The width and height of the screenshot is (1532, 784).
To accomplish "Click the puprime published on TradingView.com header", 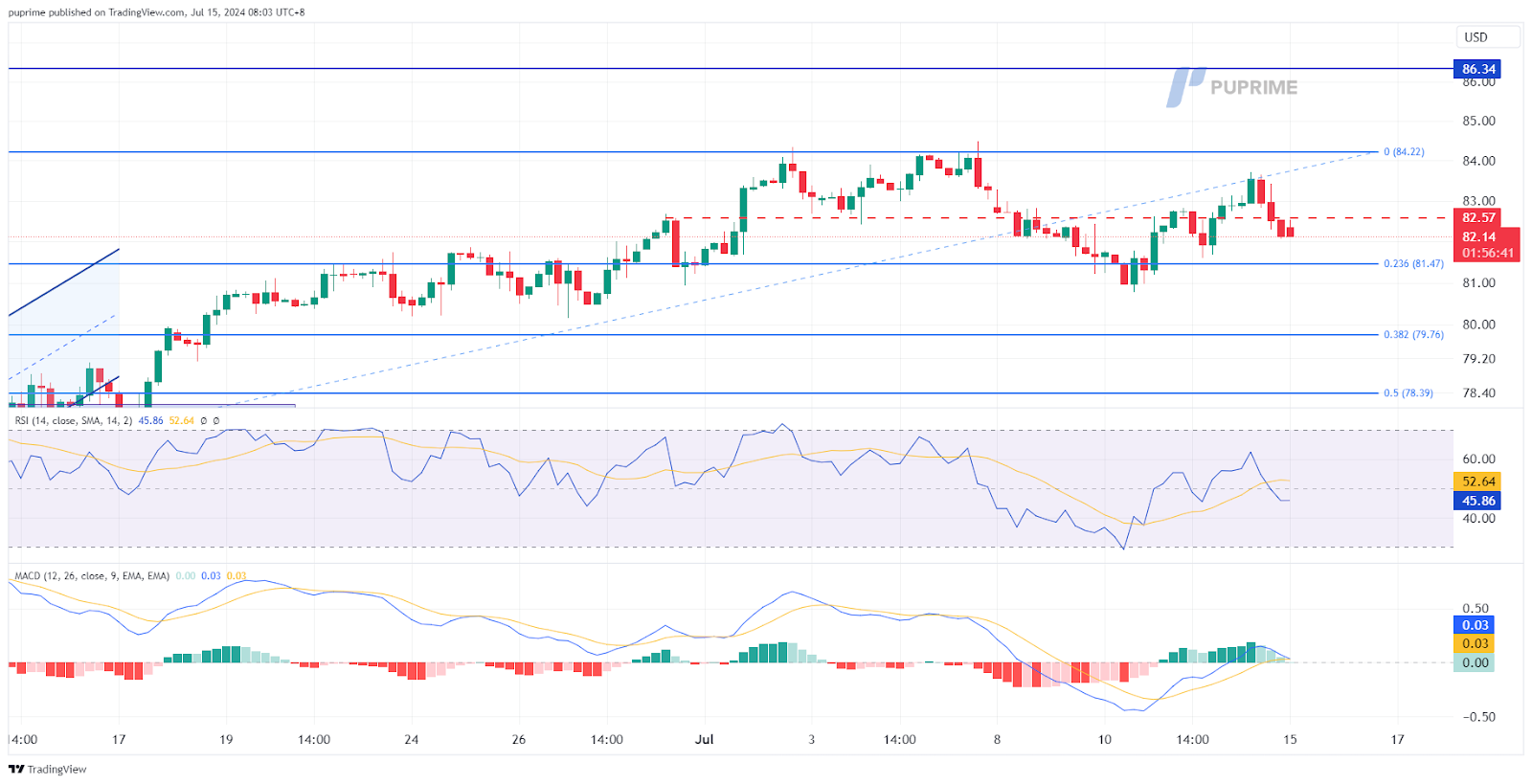I will pyautogui.click(x=156, y=12).
